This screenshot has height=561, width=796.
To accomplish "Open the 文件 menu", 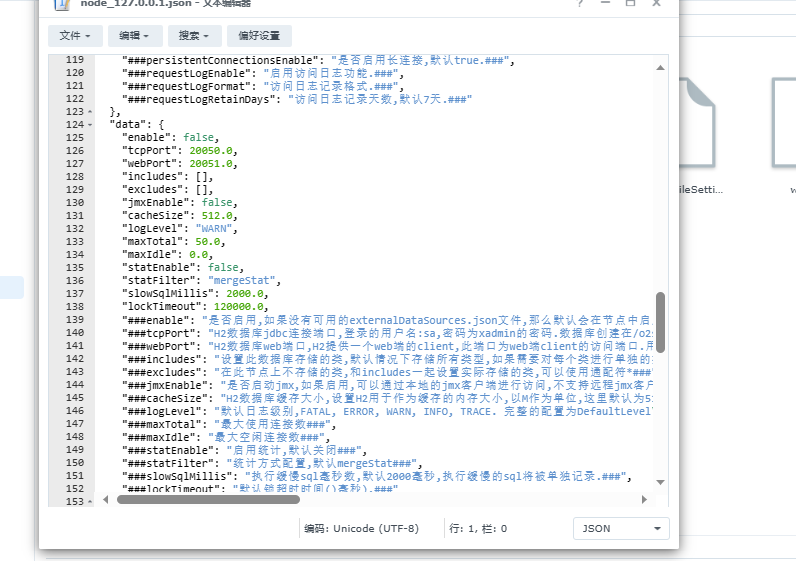I will click(x=75, y=36).
